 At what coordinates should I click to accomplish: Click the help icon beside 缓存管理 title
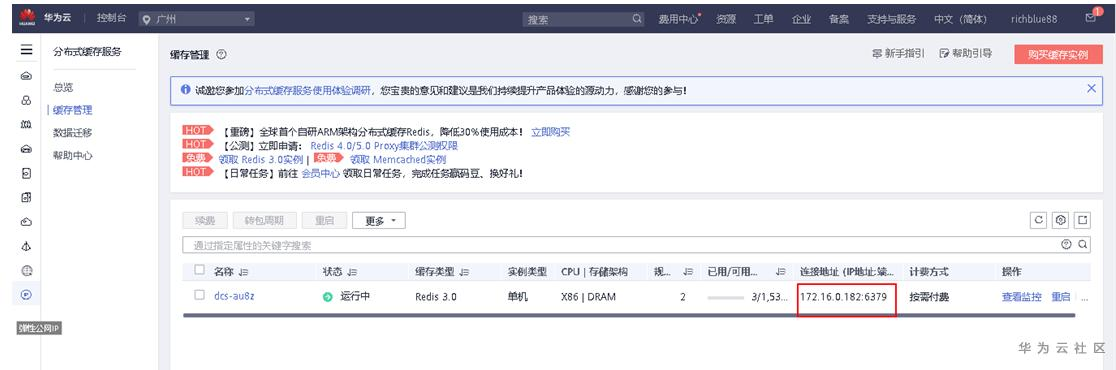coord(221,54)
